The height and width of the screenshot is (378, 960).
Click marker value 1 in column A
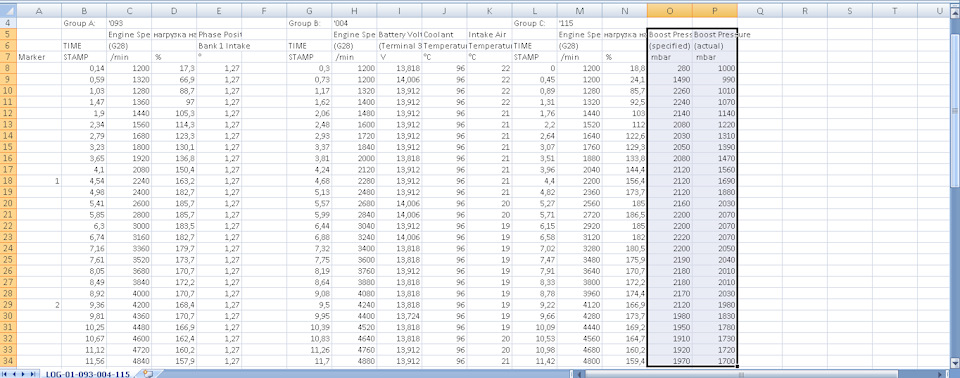pyautogui.click(x=39, y=181)
